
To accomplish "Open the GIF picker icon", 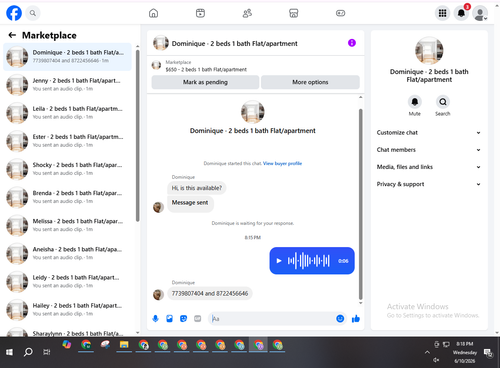I will point(198,319).
